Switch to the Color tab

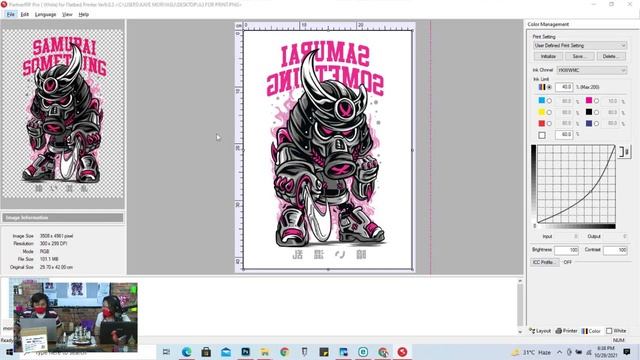tap(591, 331)
